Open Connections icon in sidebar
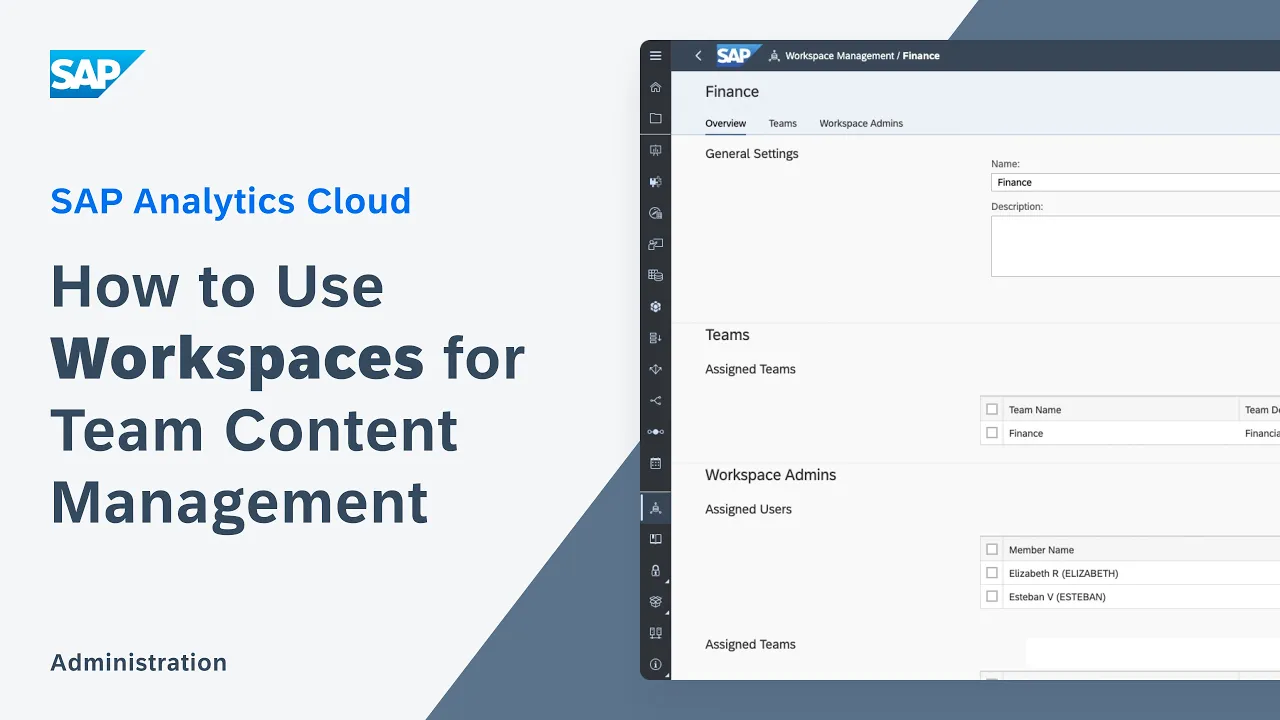The width and height of the screenshot is (1280, 720). [x=656, y=633]
